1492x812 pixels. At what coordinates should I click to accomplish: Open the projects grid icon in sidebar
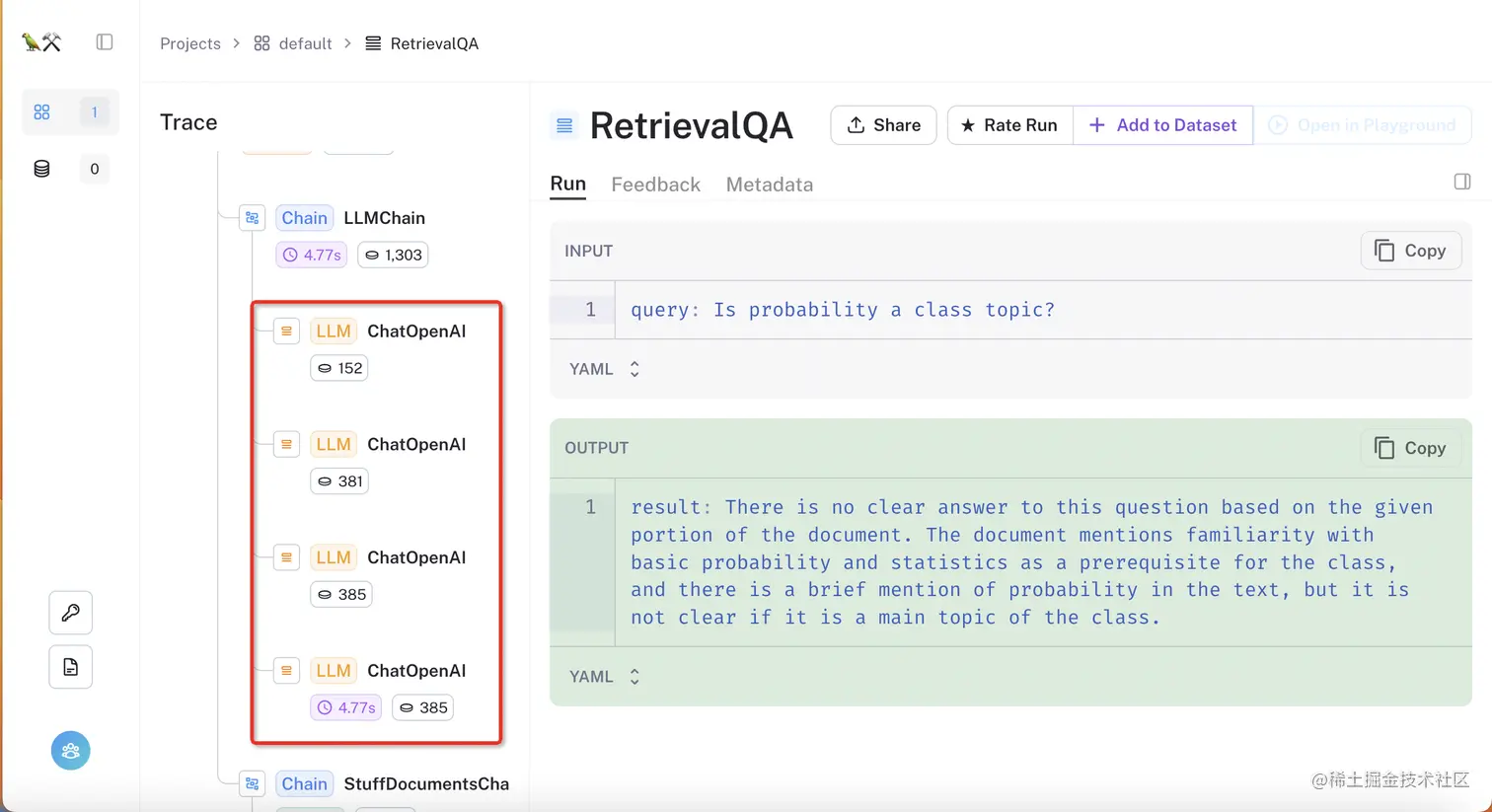pyautogui.click(x=41, y=112)
